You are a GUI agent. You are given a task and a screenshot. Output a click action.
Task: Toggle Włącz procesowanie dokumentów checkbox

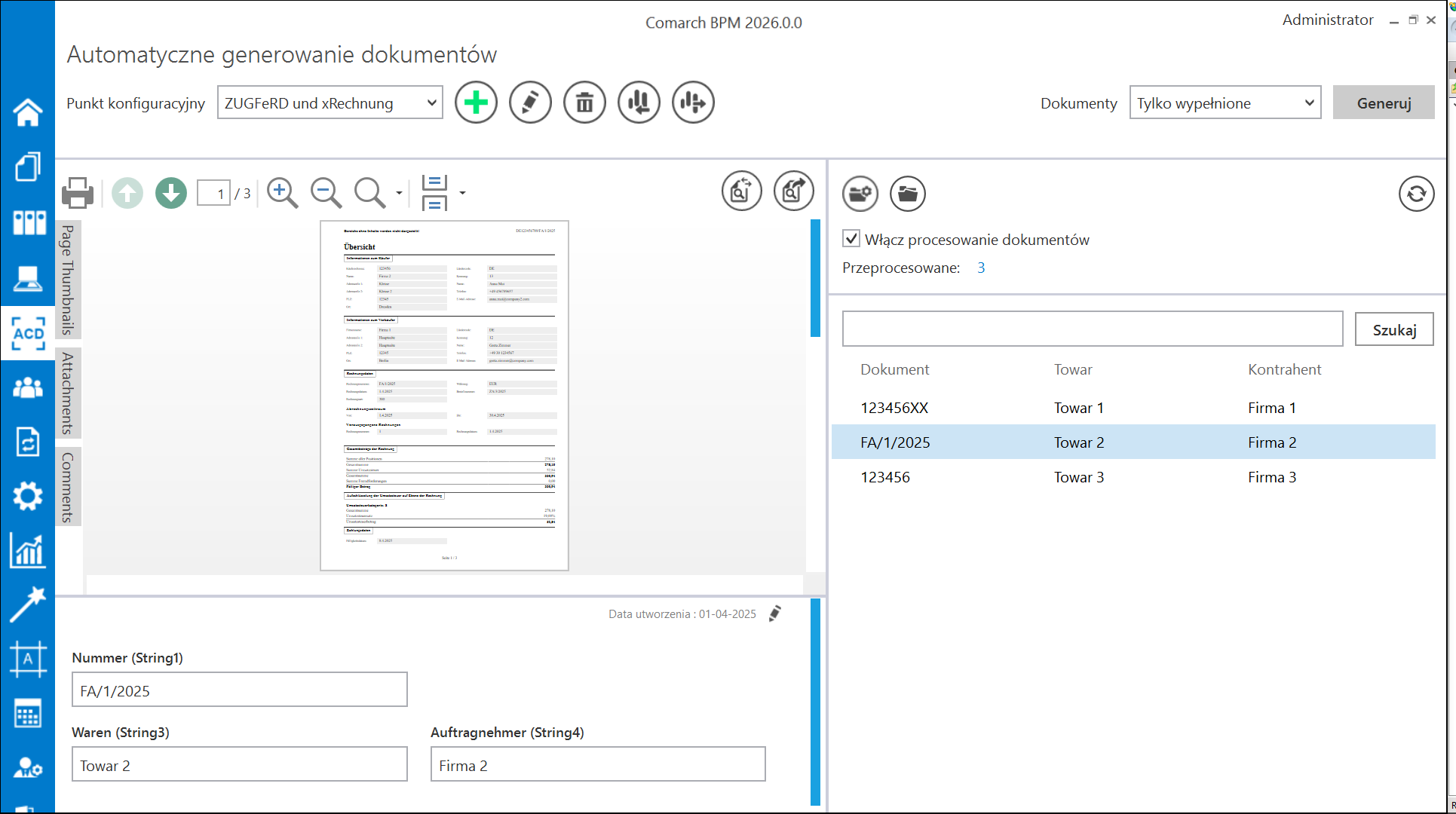[x=851, y=239]
